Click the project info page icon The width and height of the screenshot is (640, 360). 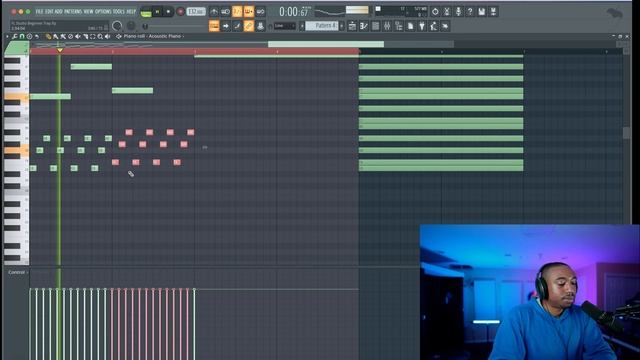410,26
